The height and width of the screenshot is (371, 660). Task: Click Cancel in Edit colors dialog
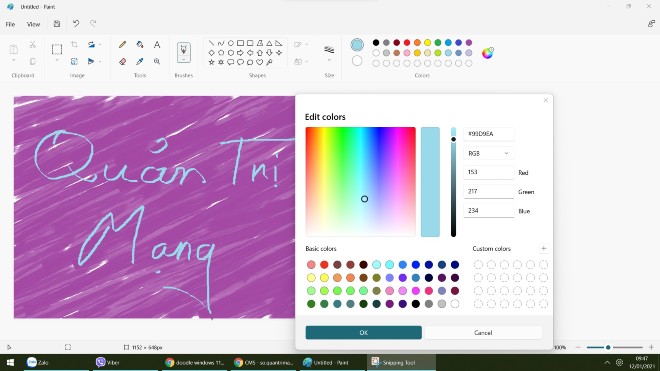483,332
